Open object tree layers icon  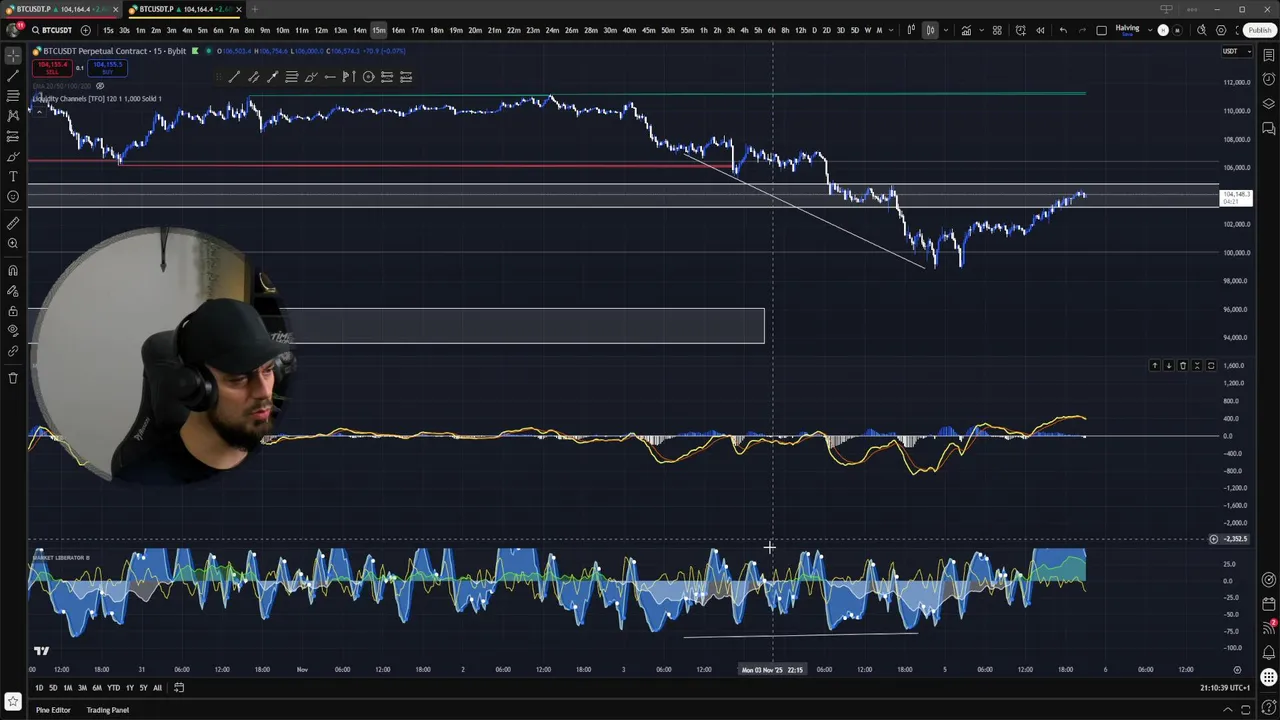pos(1269,103)
